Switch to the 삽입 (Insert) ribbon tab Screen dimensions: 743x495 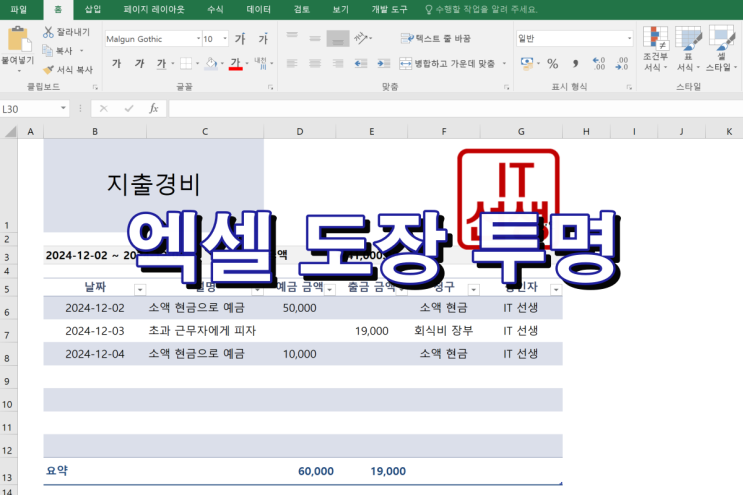coord(93,9)
